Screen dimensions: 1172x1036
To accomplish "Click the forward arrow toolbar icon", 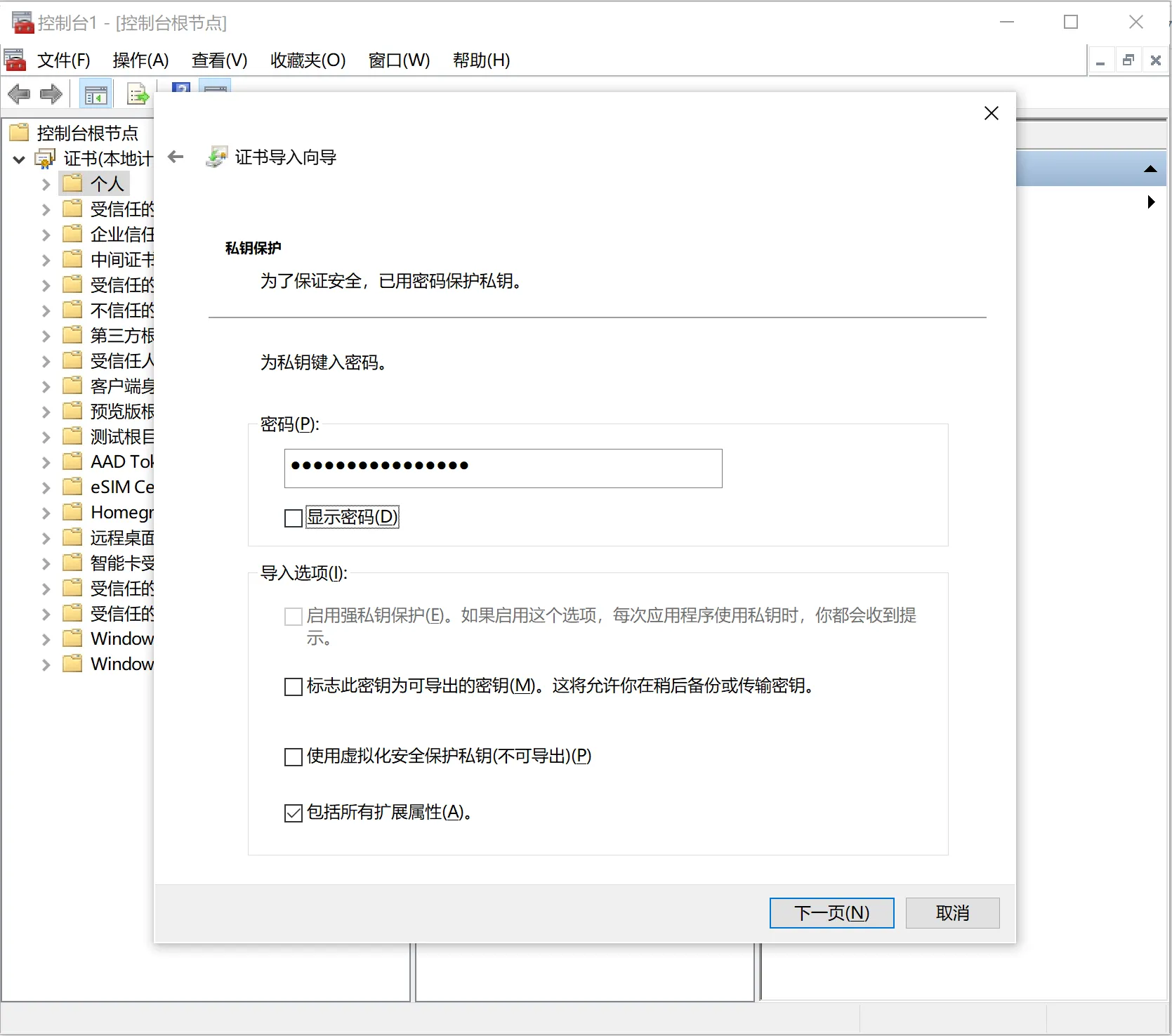I will 51,94.
